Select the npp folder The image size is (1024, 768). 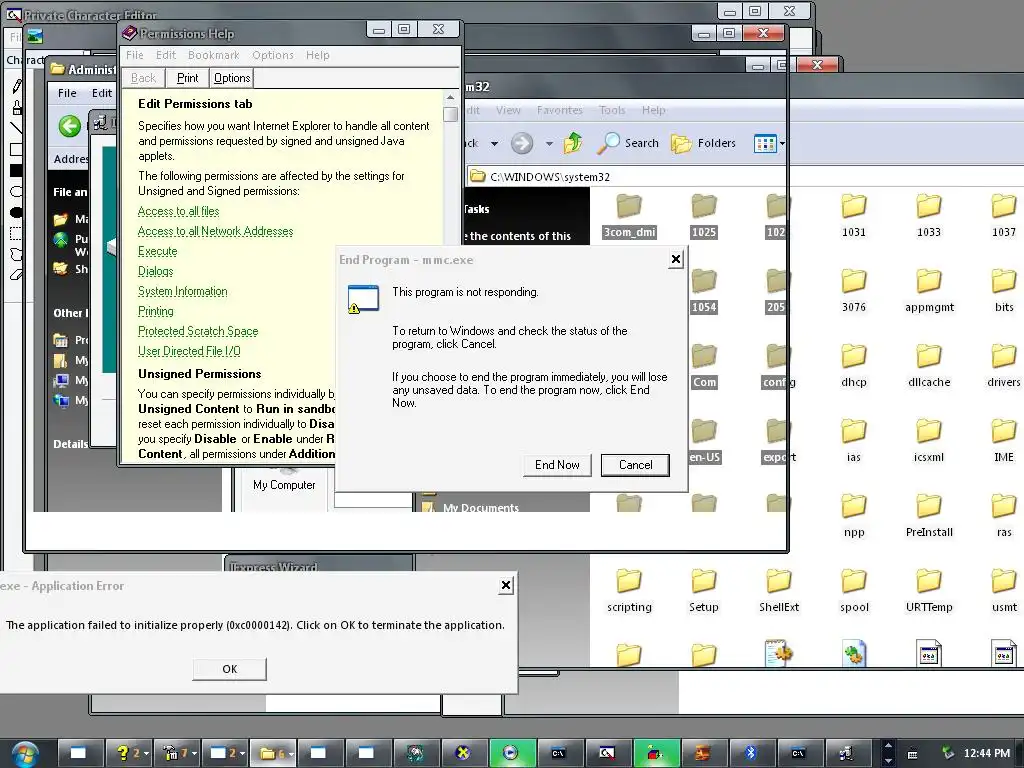click(854, 516)
